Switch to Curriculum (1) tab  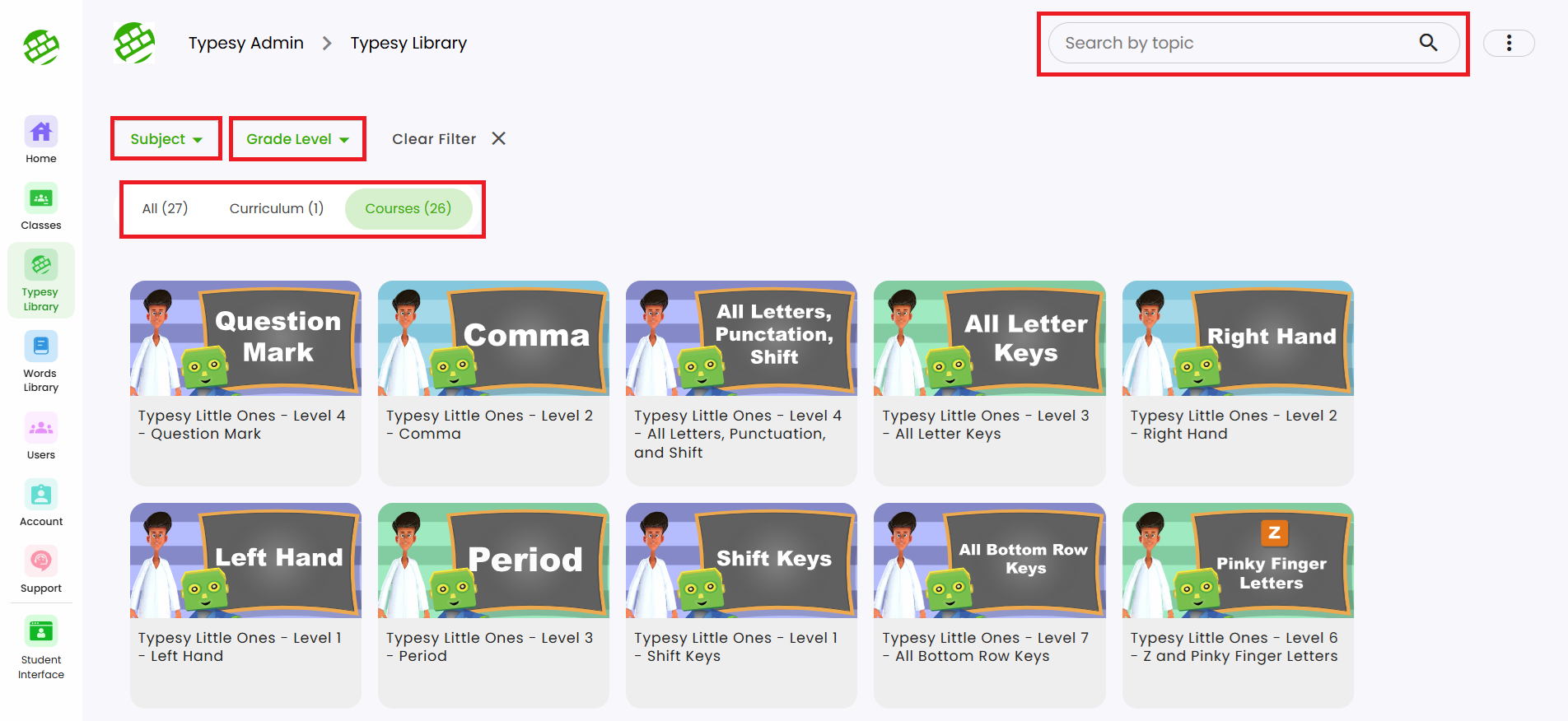(x=276, y=208)
